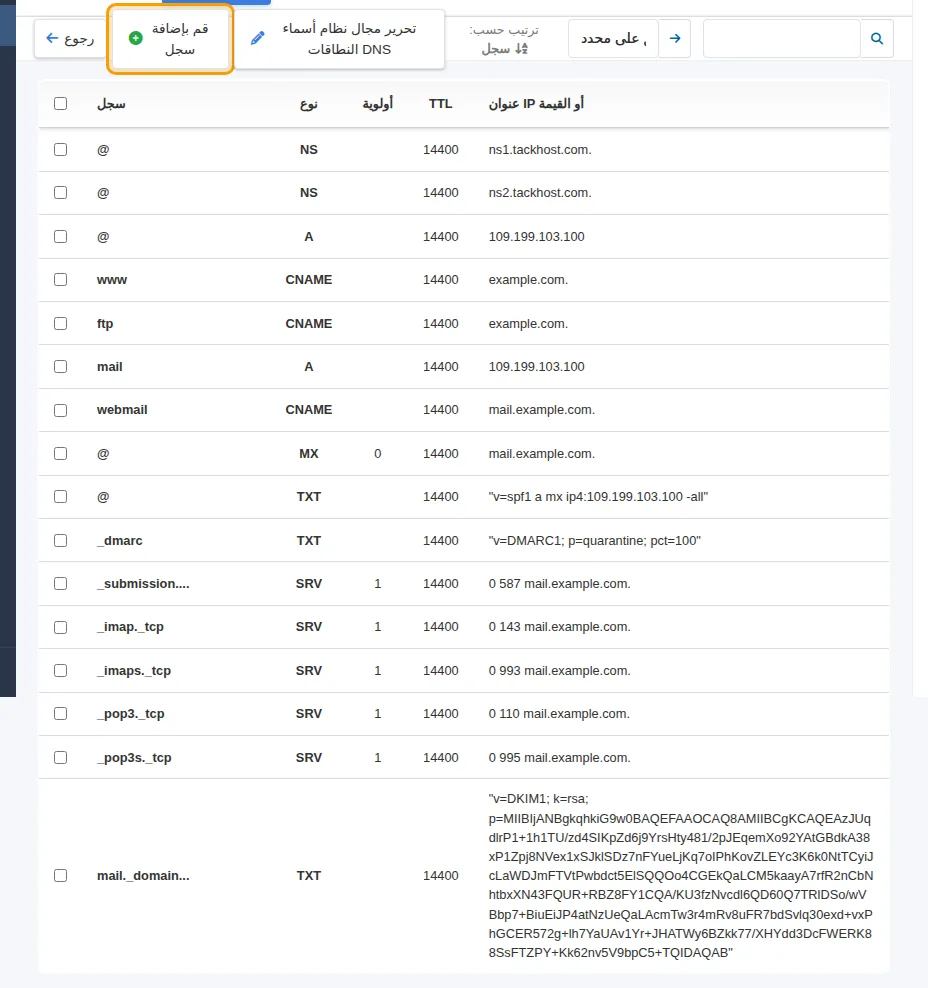The image size is (928, 988).
Task: Tick the _imap._tcp record checkbox
Action: pyautogui.click(x=60, y=628)
